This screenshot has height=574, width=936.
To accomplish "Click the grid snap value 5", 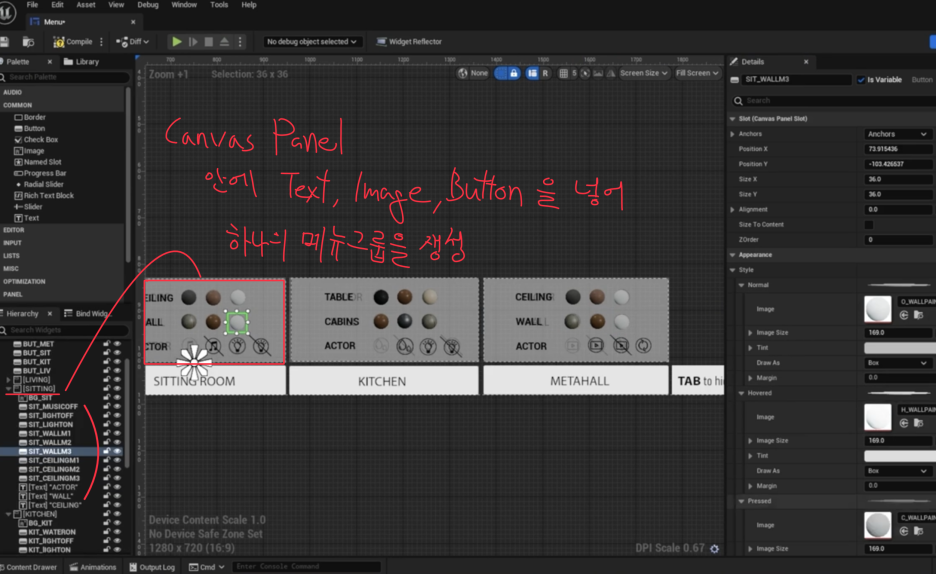I will (574, 73).
